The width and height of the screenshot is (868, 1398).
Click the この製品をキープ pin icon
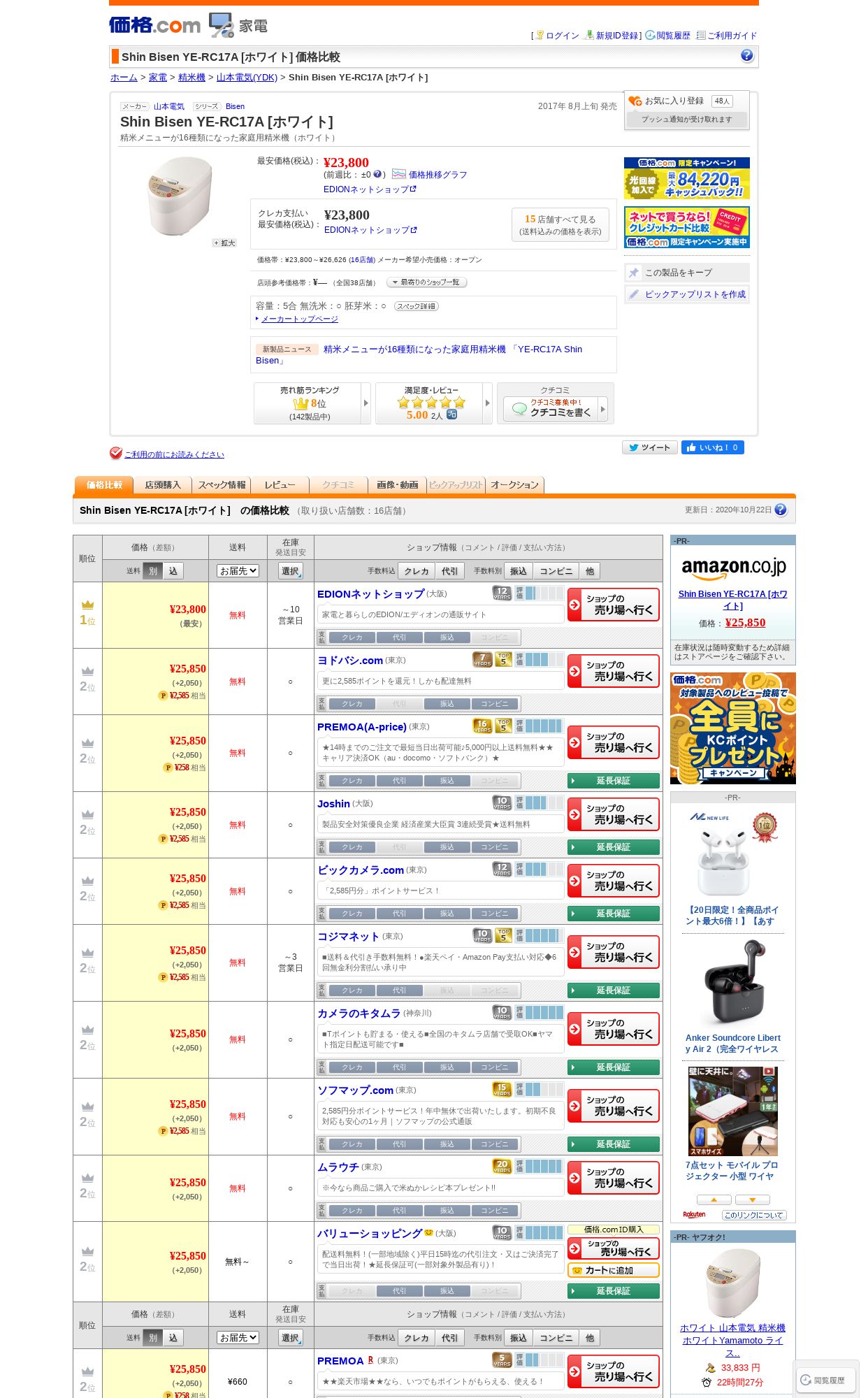[x=633, y=273]
